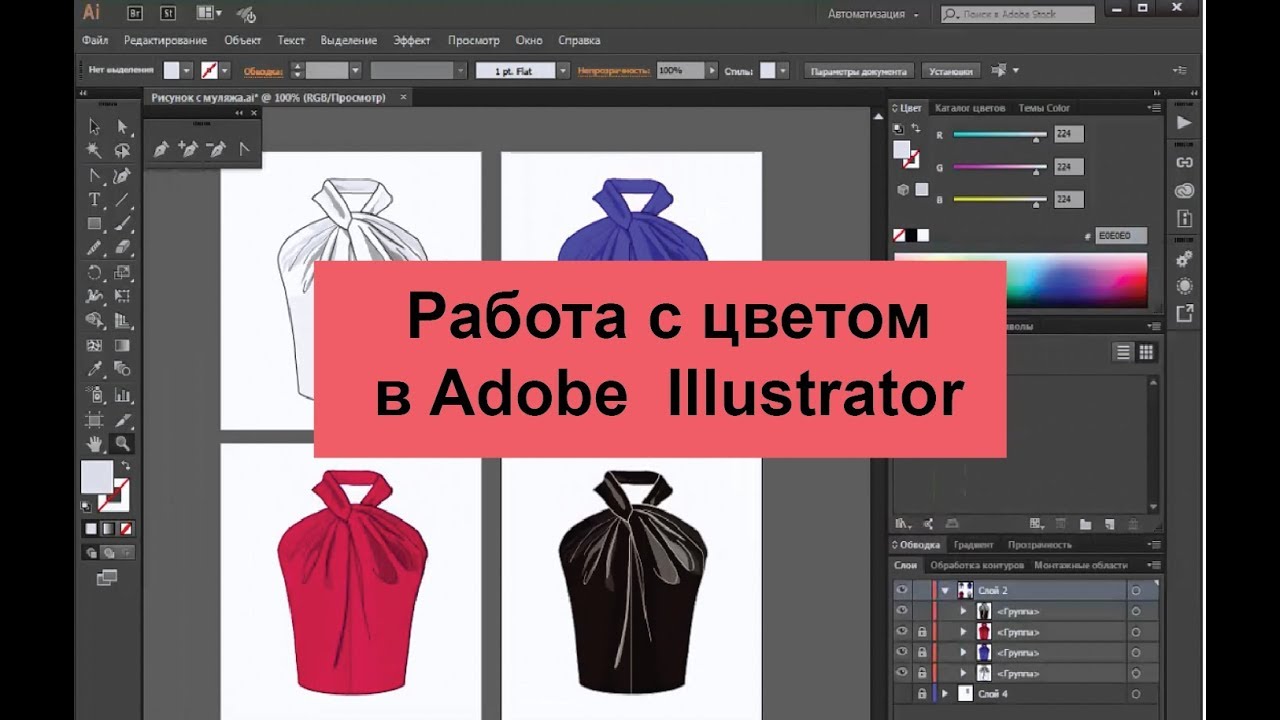Screen dimensions: 1280x720
Task: Hide the blue top group eye icon
Action: point(901,651)
